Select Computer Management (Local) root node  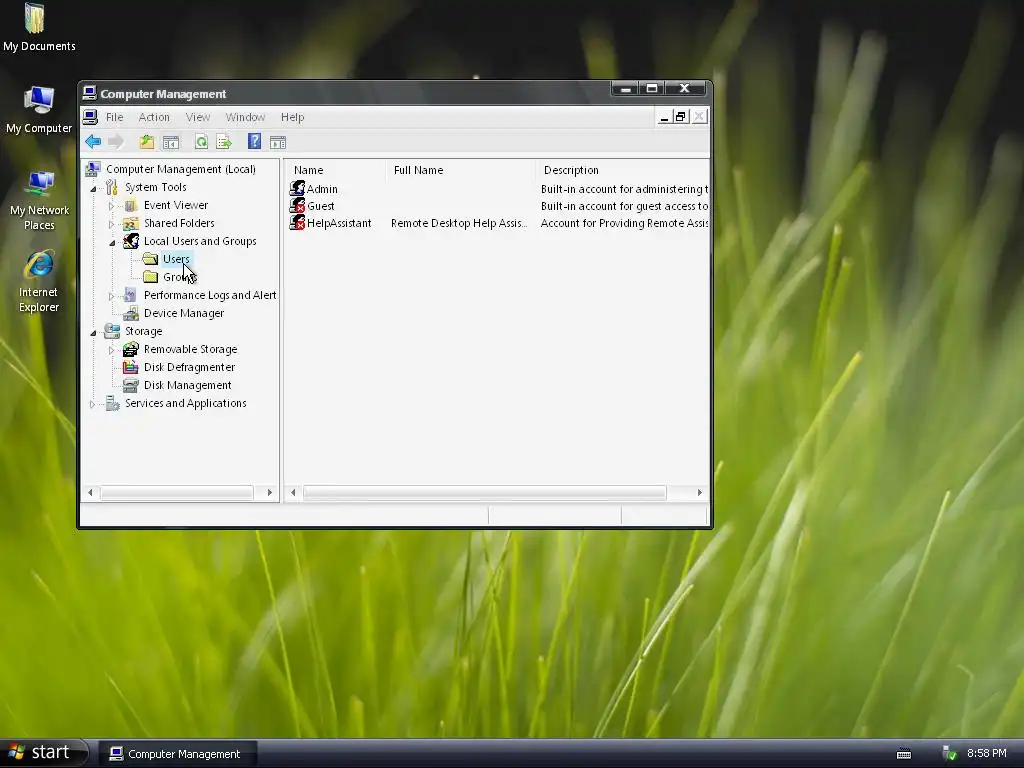(x=180, y=169)
